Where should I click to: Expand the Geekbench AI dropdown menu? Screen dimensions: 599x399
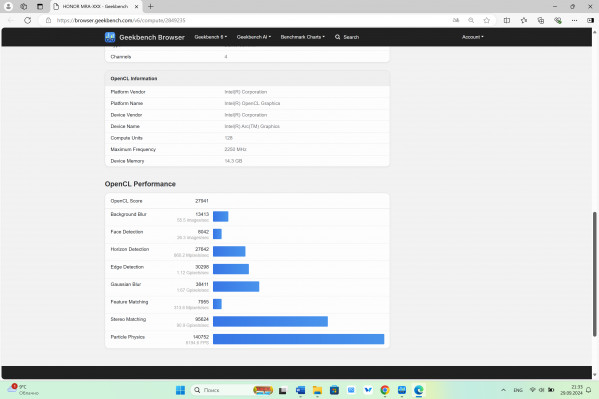[x=254, y=37]
